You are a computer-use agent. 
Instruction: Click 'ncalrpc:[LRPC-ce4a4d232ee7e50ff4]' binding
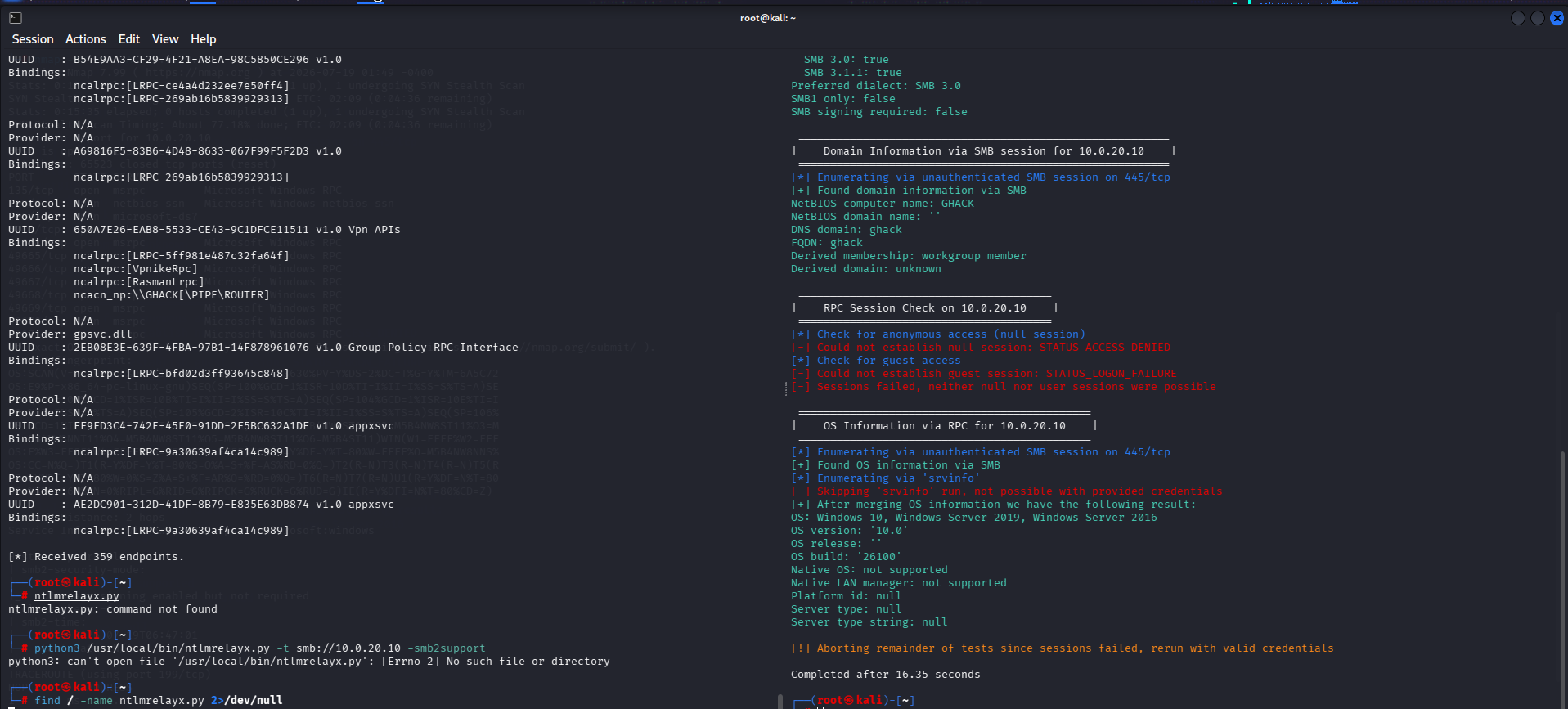182,86
